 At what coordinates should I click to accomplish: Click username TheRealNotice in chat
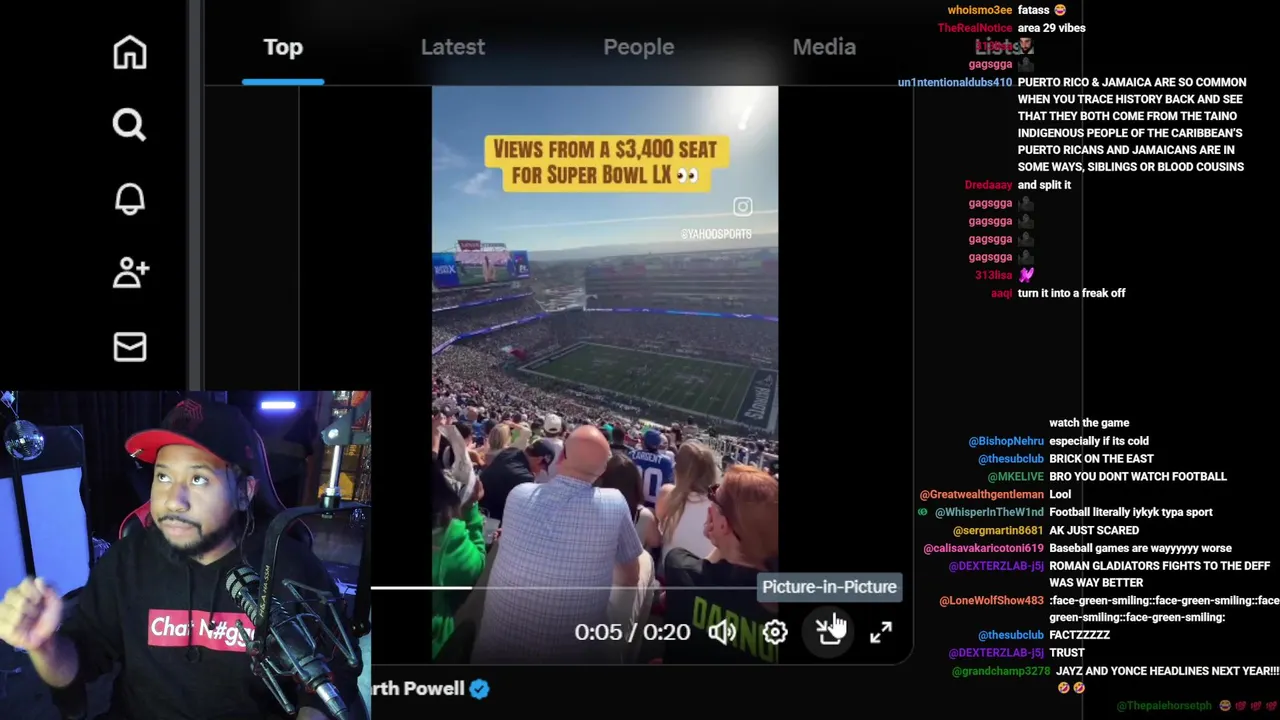click(975, 28)
